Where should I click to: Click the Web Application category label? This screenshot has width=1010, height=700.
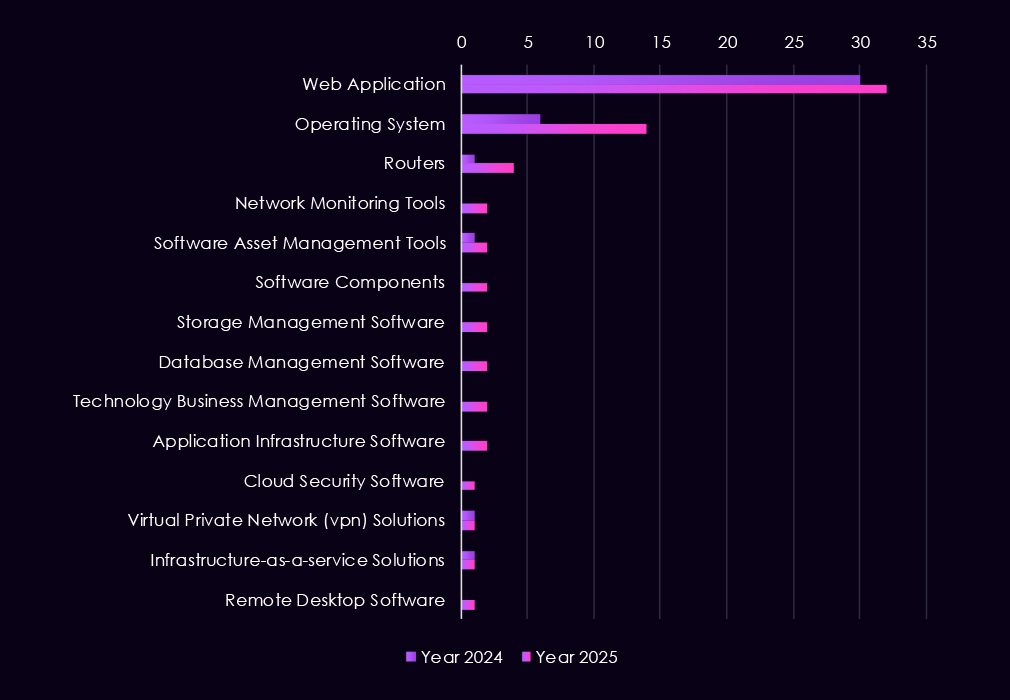coord(374,84)
